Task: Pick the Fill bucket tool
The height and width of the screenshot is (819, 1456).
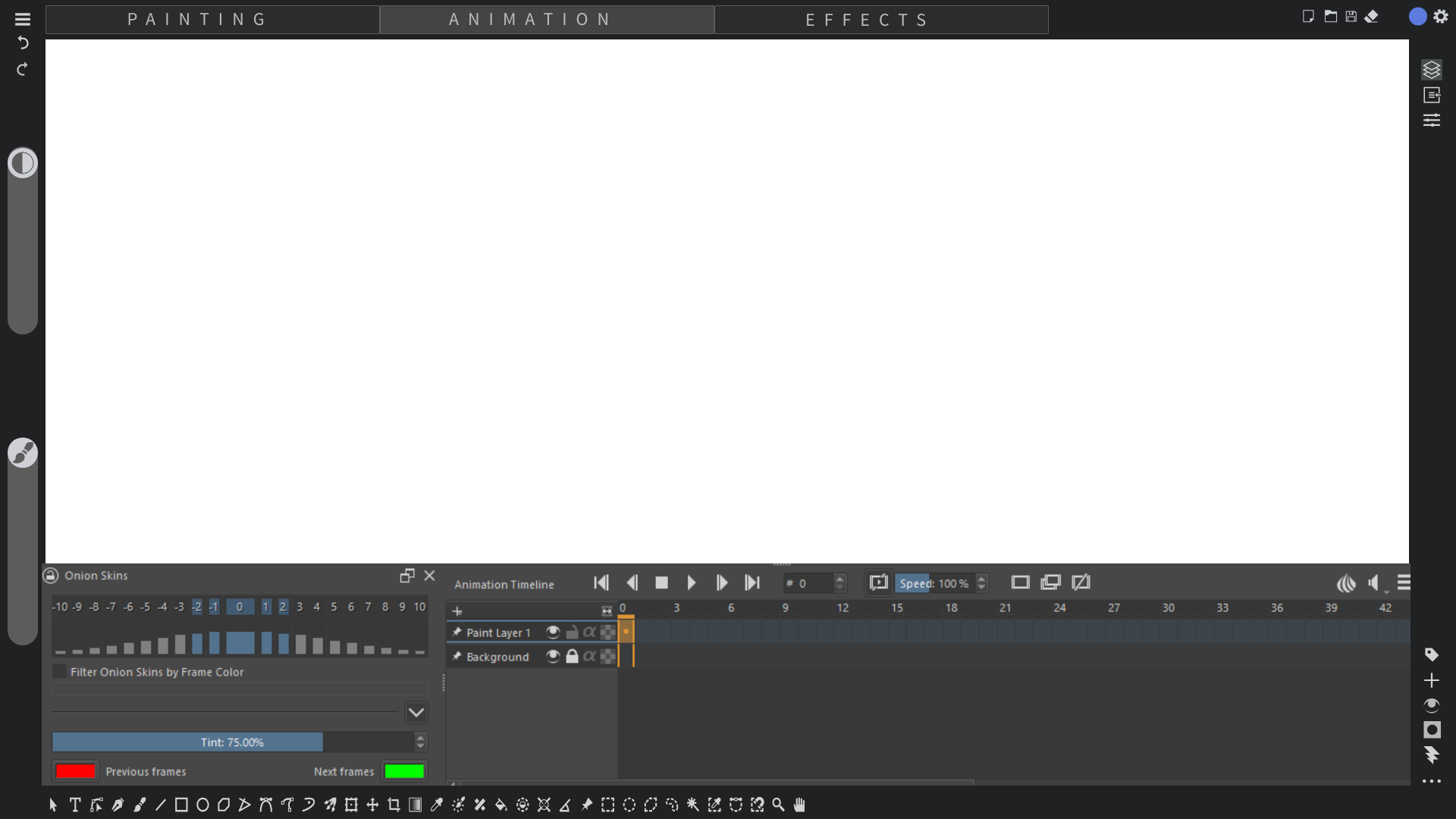Action: (x=500, y=805)
